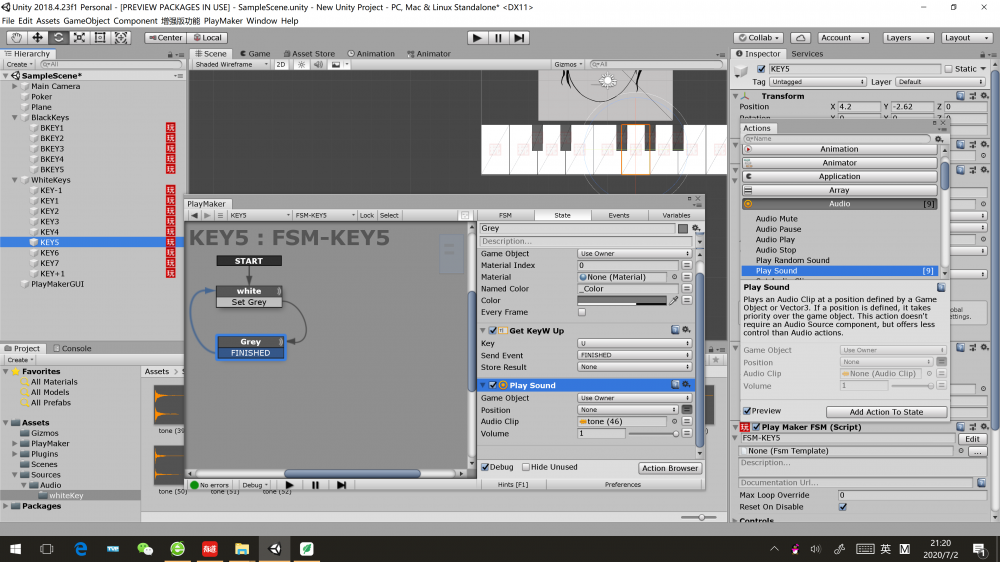Toggle Static checkbox in Inspector
This screenshot has width=1000, height=562.
pyautogui.click(x=948, y=69)
